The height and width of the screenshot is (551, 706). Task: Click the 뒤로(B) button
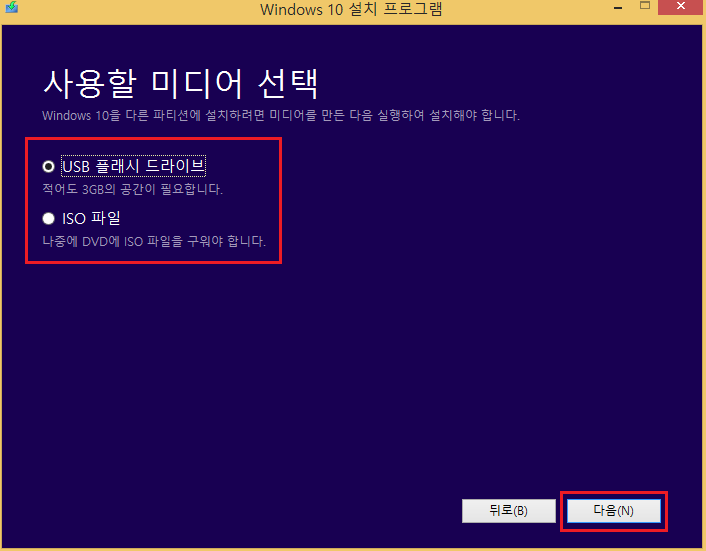point(509,511)
